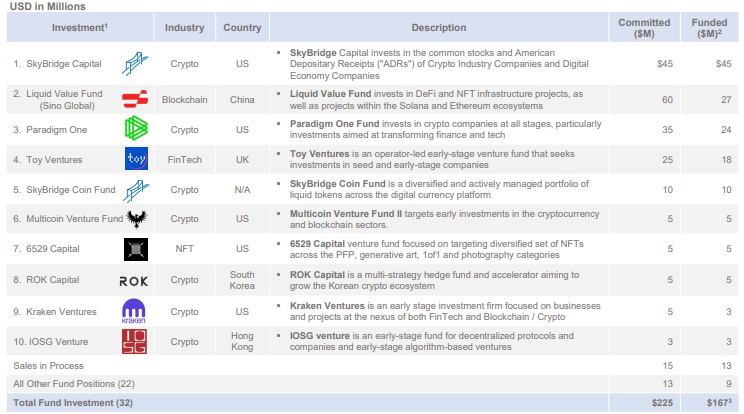The height and width of the screenshot is (414, 744).
Task: Click the SkyBridge Capital logo icon
Action: pyautogui.click(x=135, y=65)
